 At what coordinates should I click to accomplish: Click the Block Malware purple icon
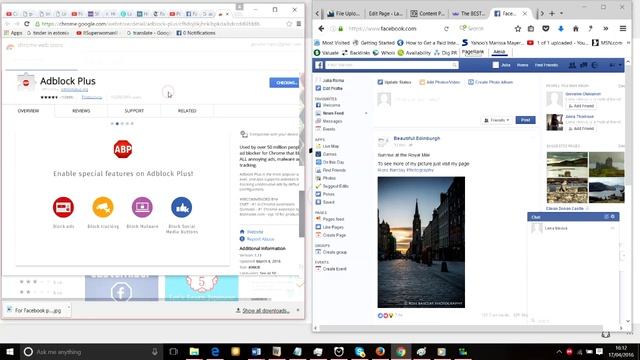142,207
